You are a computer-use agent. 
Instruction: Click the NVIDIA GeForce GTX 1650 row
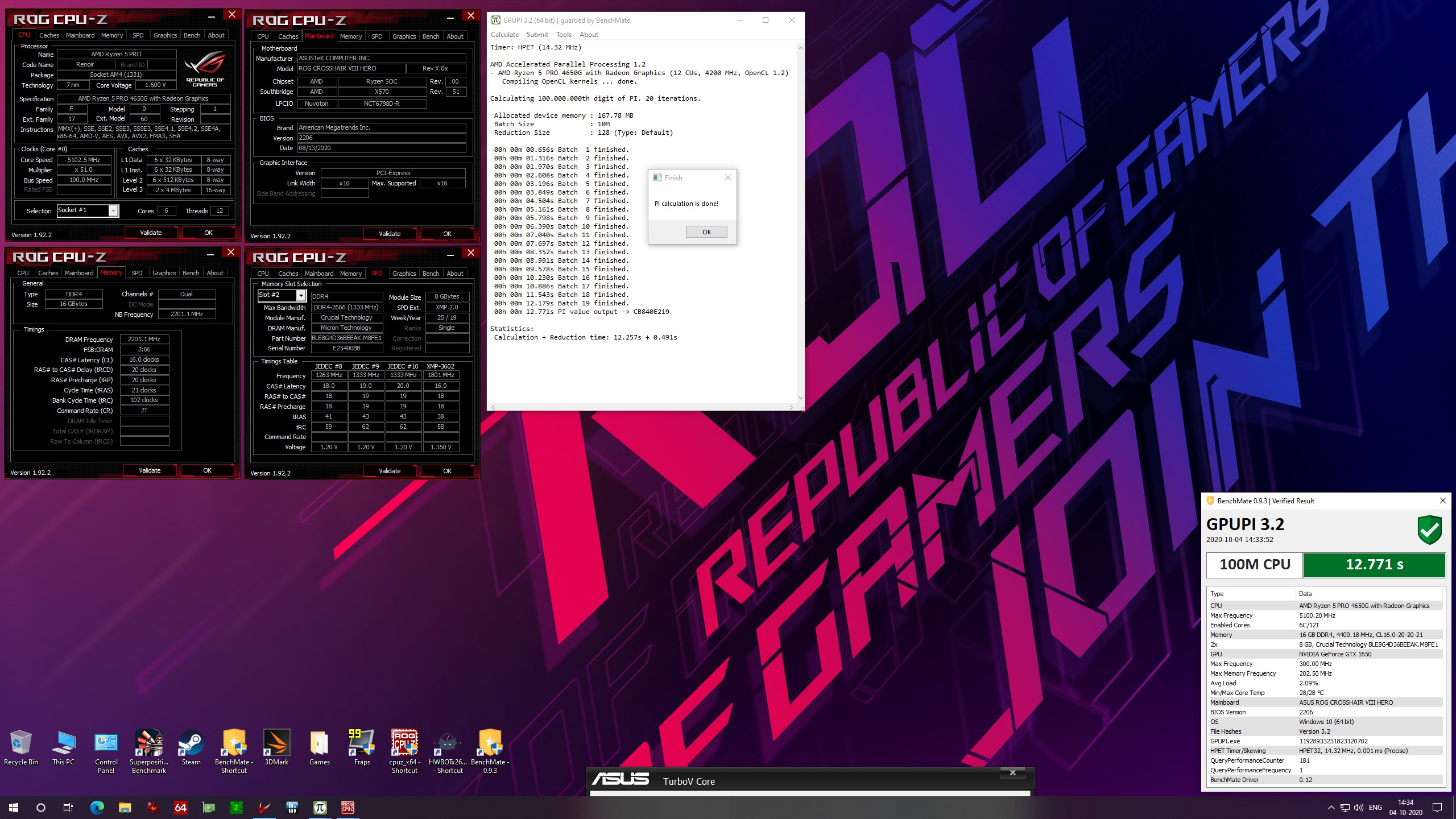[1325, 654]
